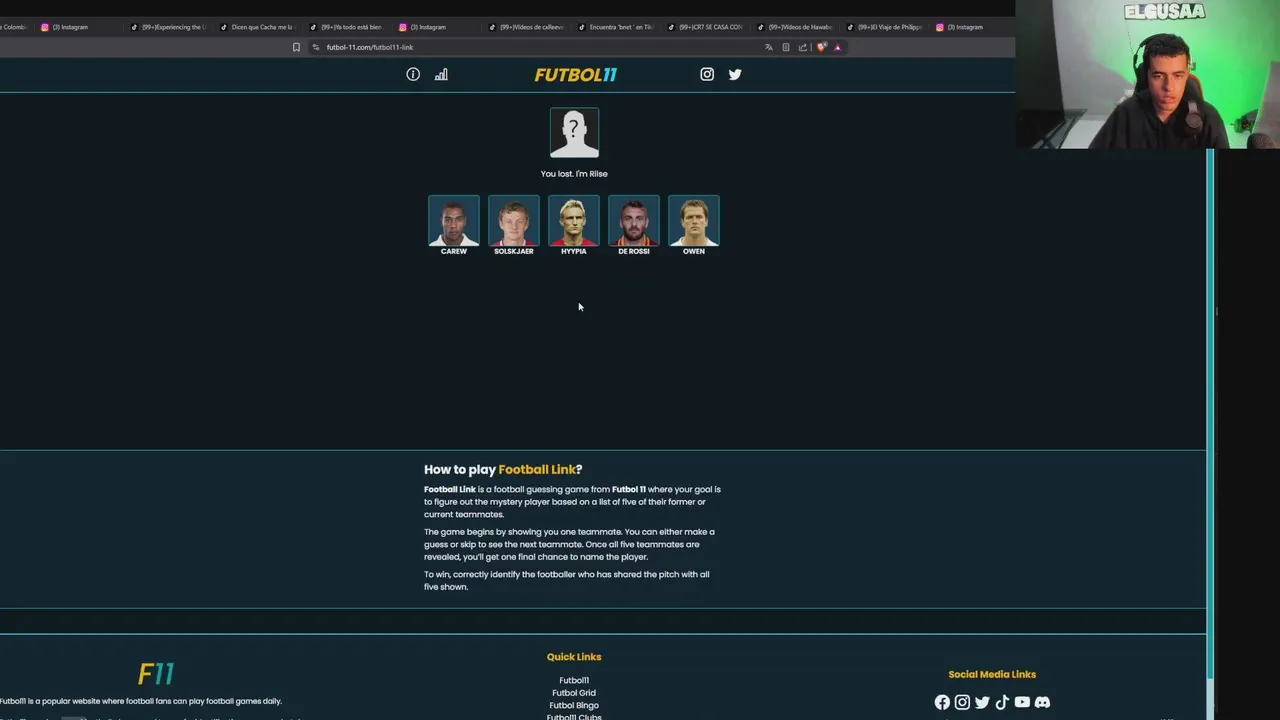The width and height of the screenshot is (1280, 720).
Task: Select the Hyypia player card
Action: 574,225
